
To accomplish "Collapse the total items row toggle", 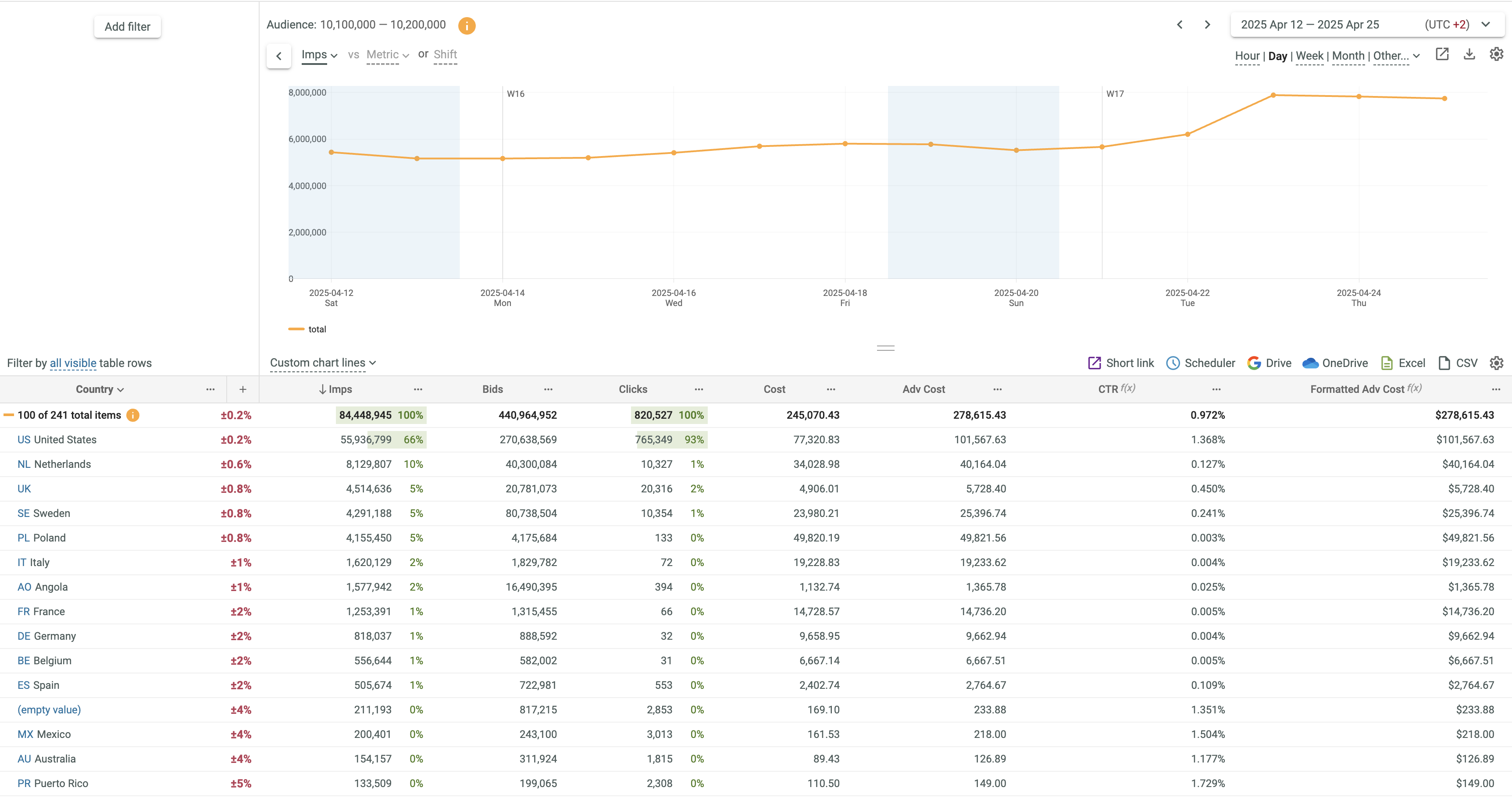I will (x=9, y=415).
